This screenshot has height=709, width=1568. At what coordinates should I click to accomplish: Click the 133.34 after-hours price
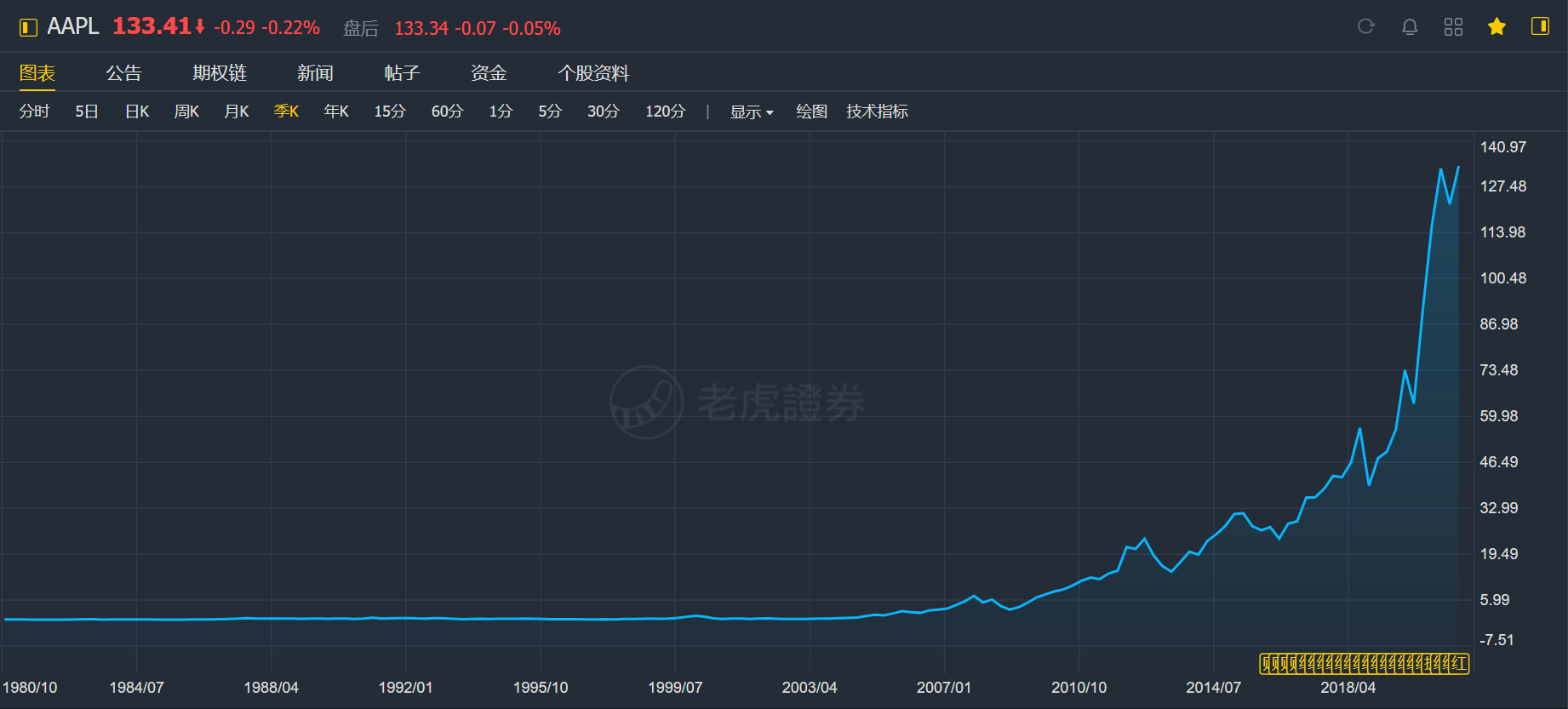tap(421, 29)
